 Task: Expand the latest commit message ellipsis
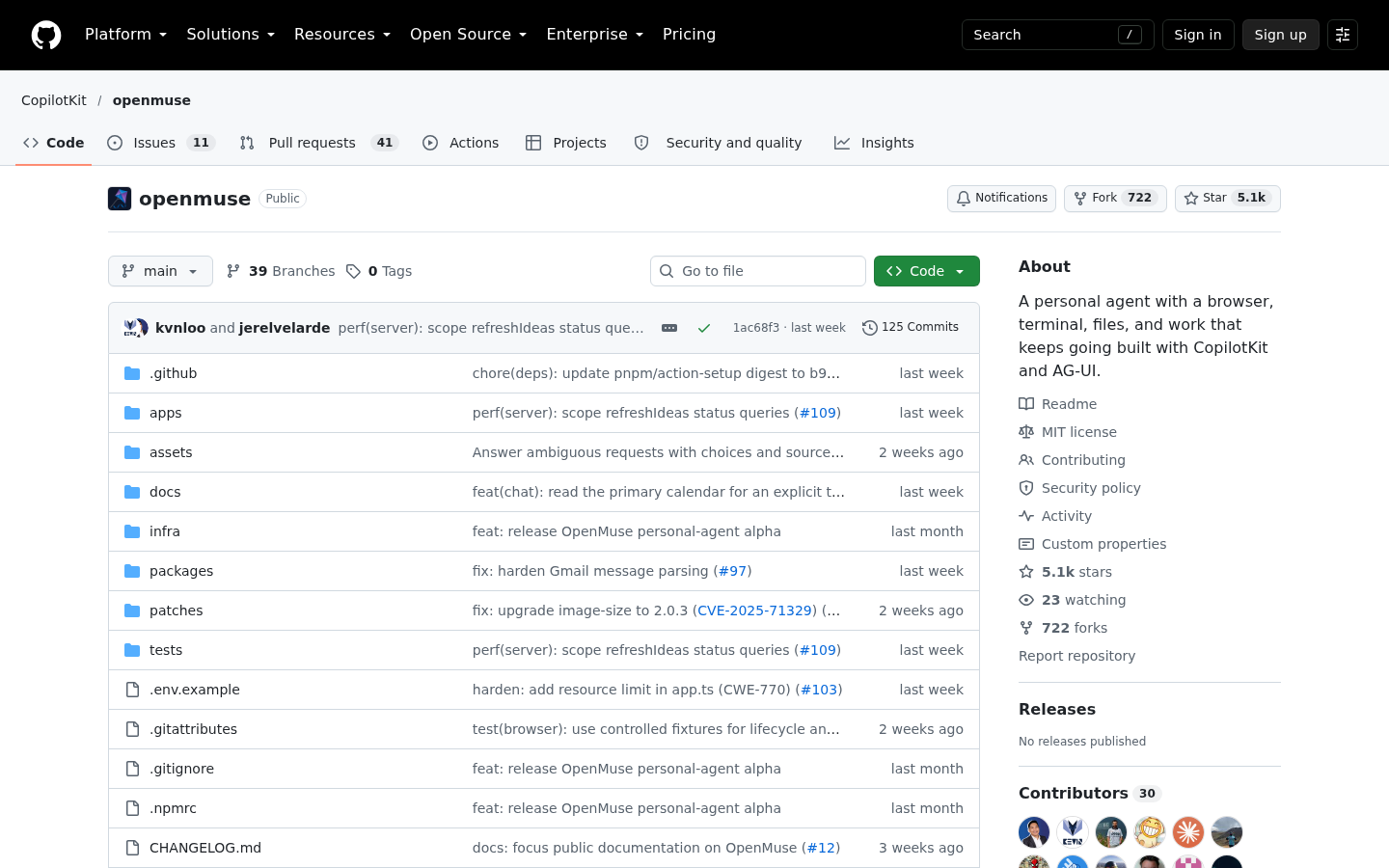coord(669,328)
